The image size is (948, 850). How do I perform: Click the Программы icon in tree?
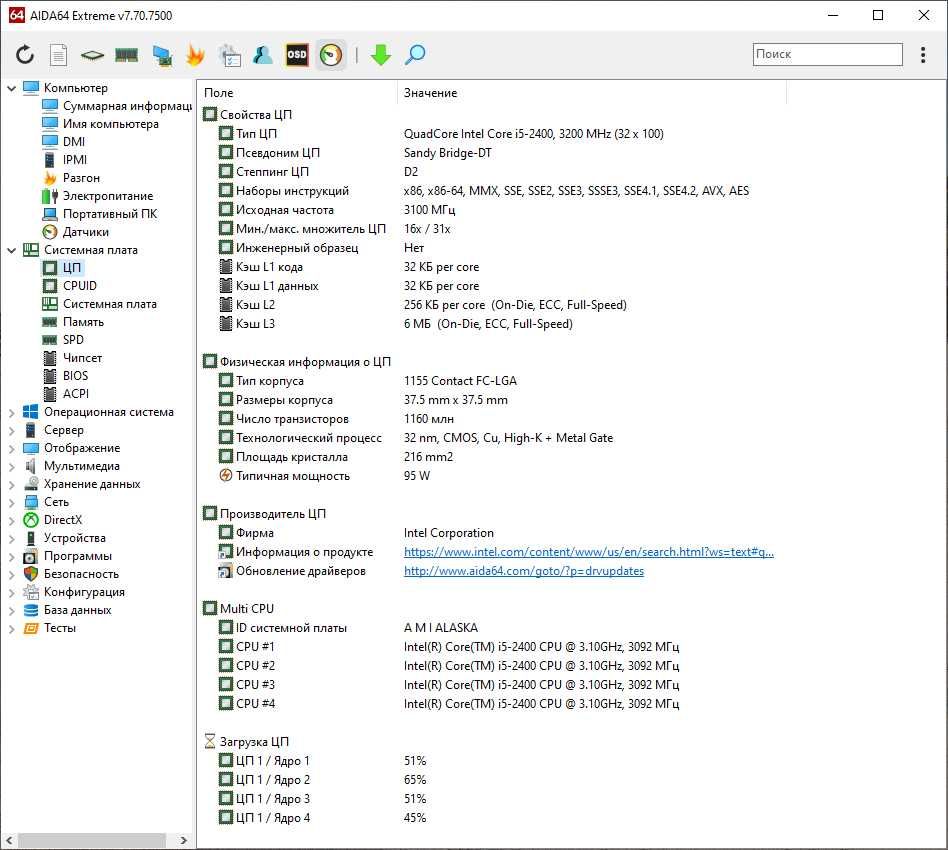click(30, 557)
